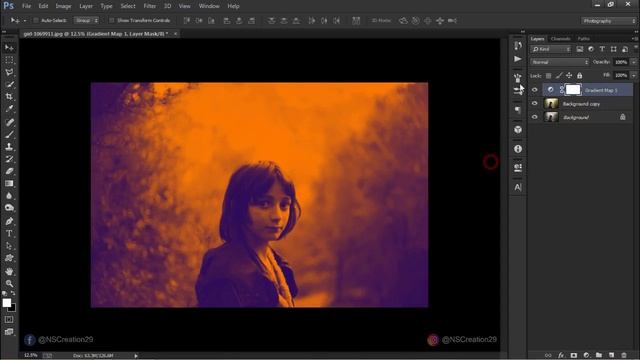Open the Info panel icon
The height and width of the screenshot is (360, 640).
[518, 149]
